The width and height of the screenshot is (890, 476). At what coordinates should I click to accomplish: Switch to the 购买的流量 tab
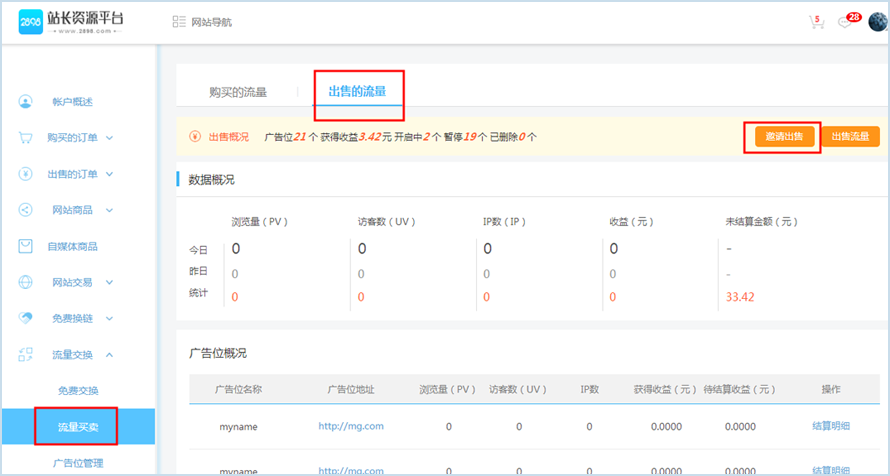point(238,92)
